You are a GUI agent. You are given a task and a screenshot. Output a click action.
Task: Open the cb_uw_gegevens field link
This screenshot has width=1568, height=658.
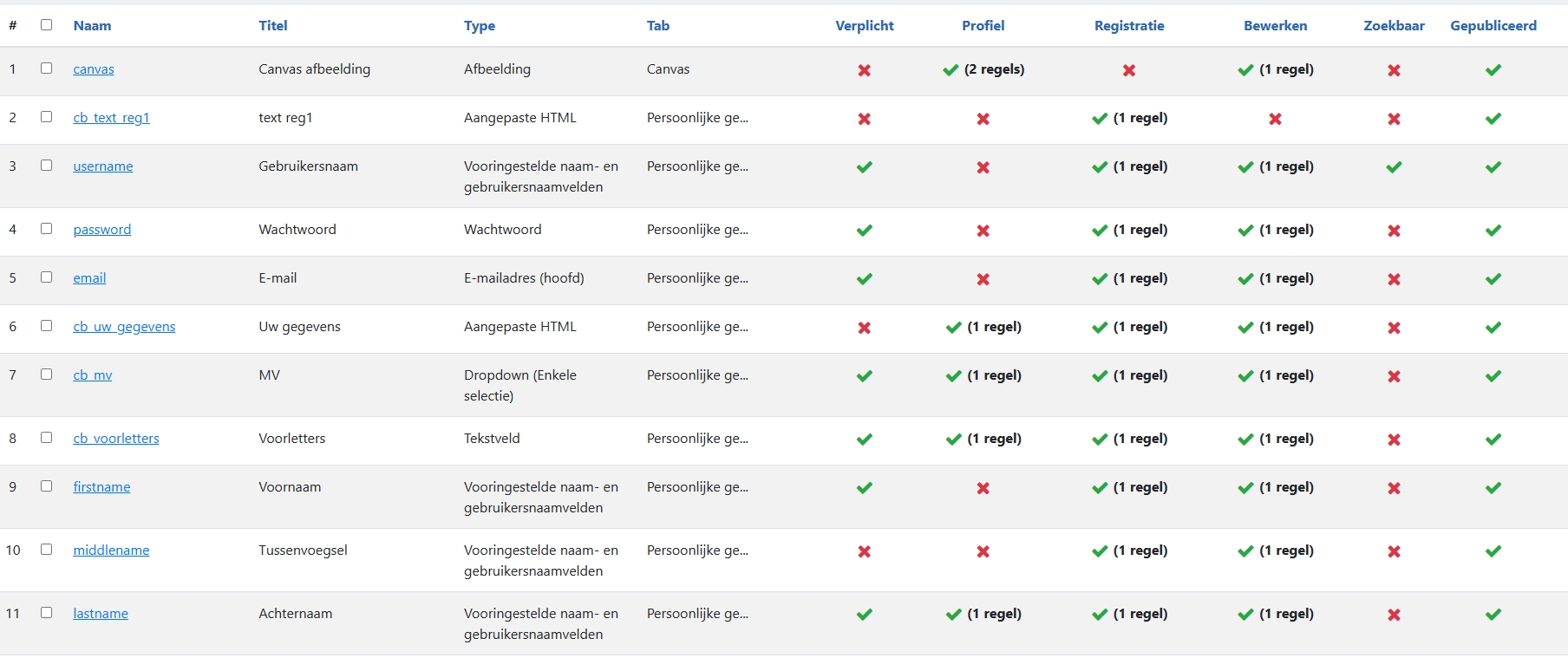[x=124, y=327]
